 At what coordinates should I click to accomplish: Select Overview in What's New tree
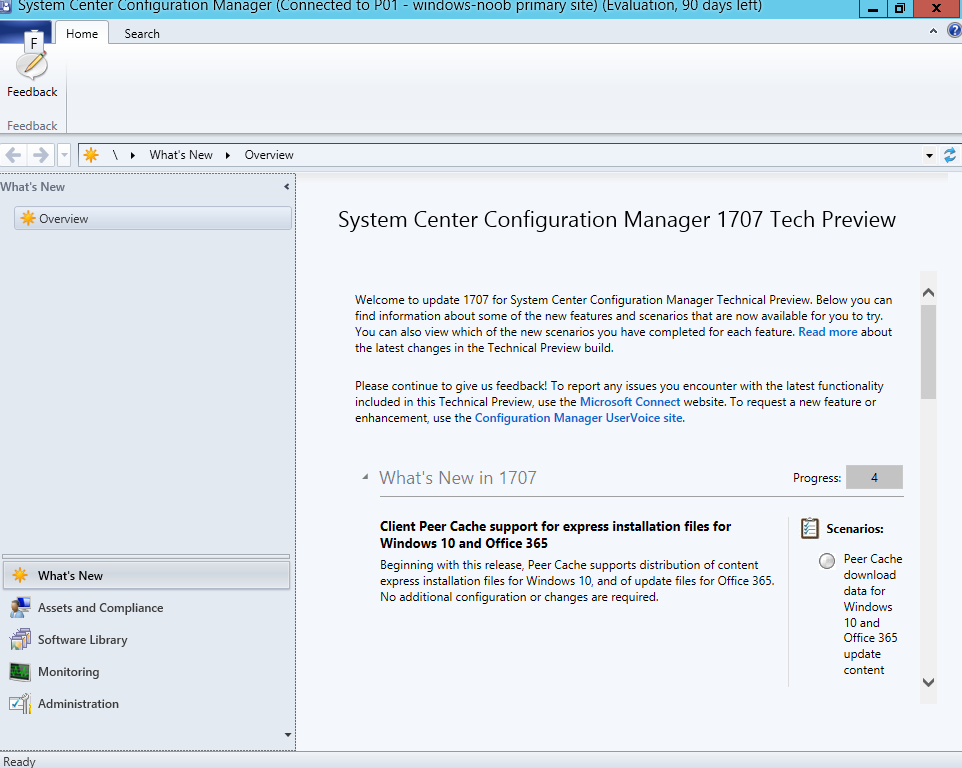pyautogui.click(x=153, y=218)
